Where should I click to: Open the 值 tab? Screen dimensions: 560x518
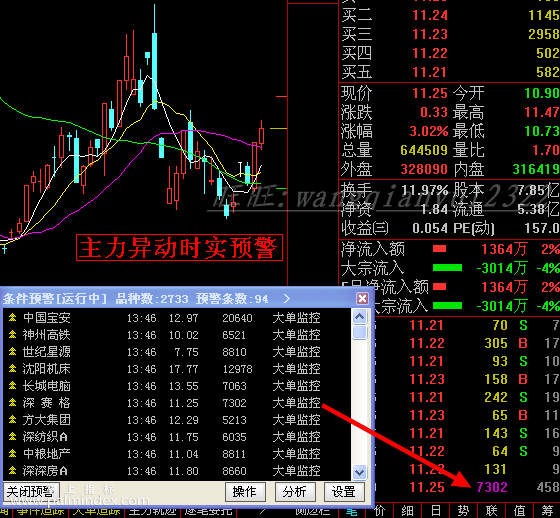click(519, 511)
